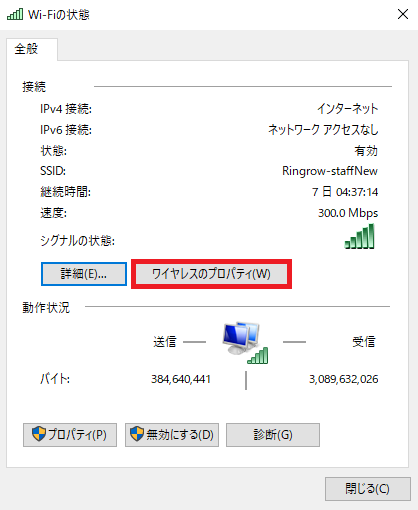Click the received bytes value 3,089,632,026
Viewport: 418px width, 510px height.
point(343,379)
